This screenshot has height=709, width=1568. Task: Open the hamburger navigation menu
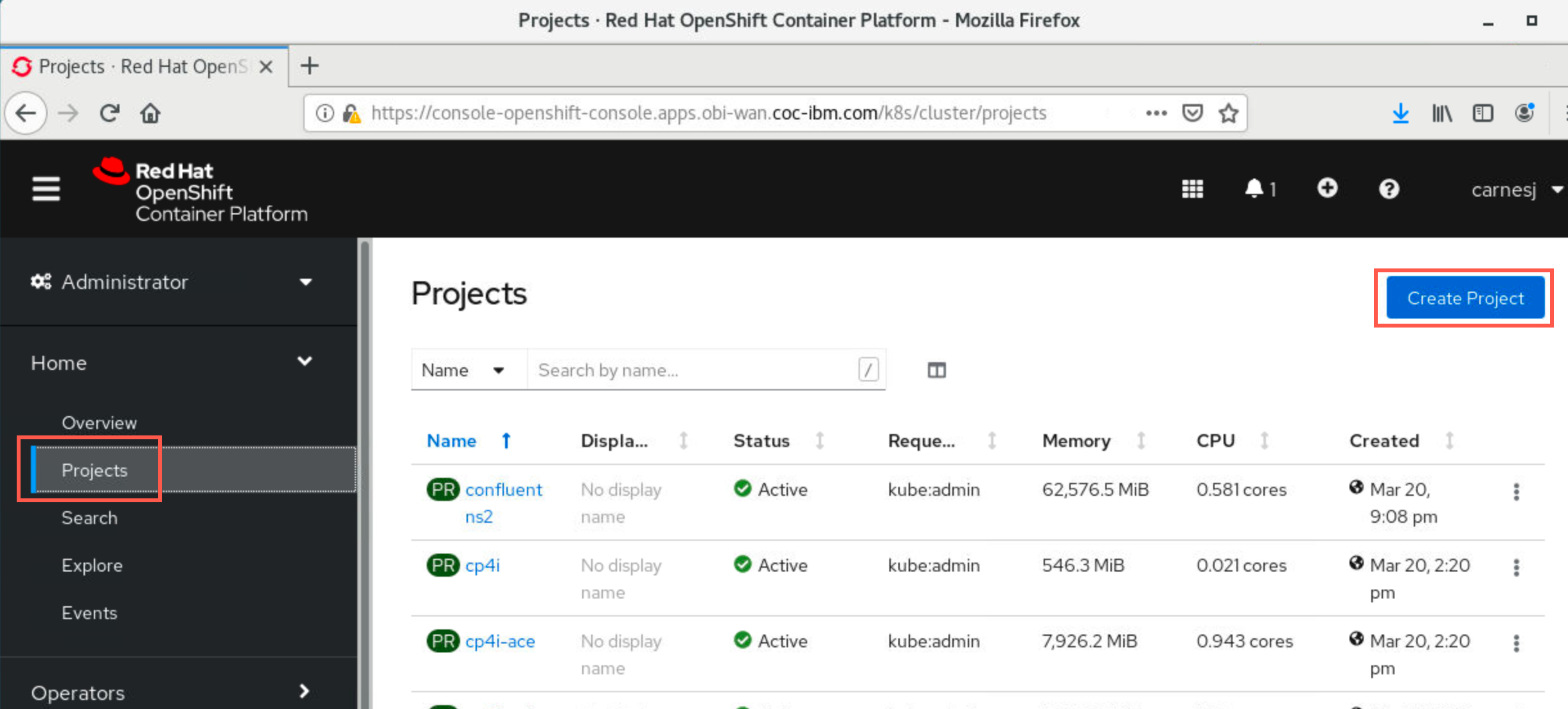(46, 189)
